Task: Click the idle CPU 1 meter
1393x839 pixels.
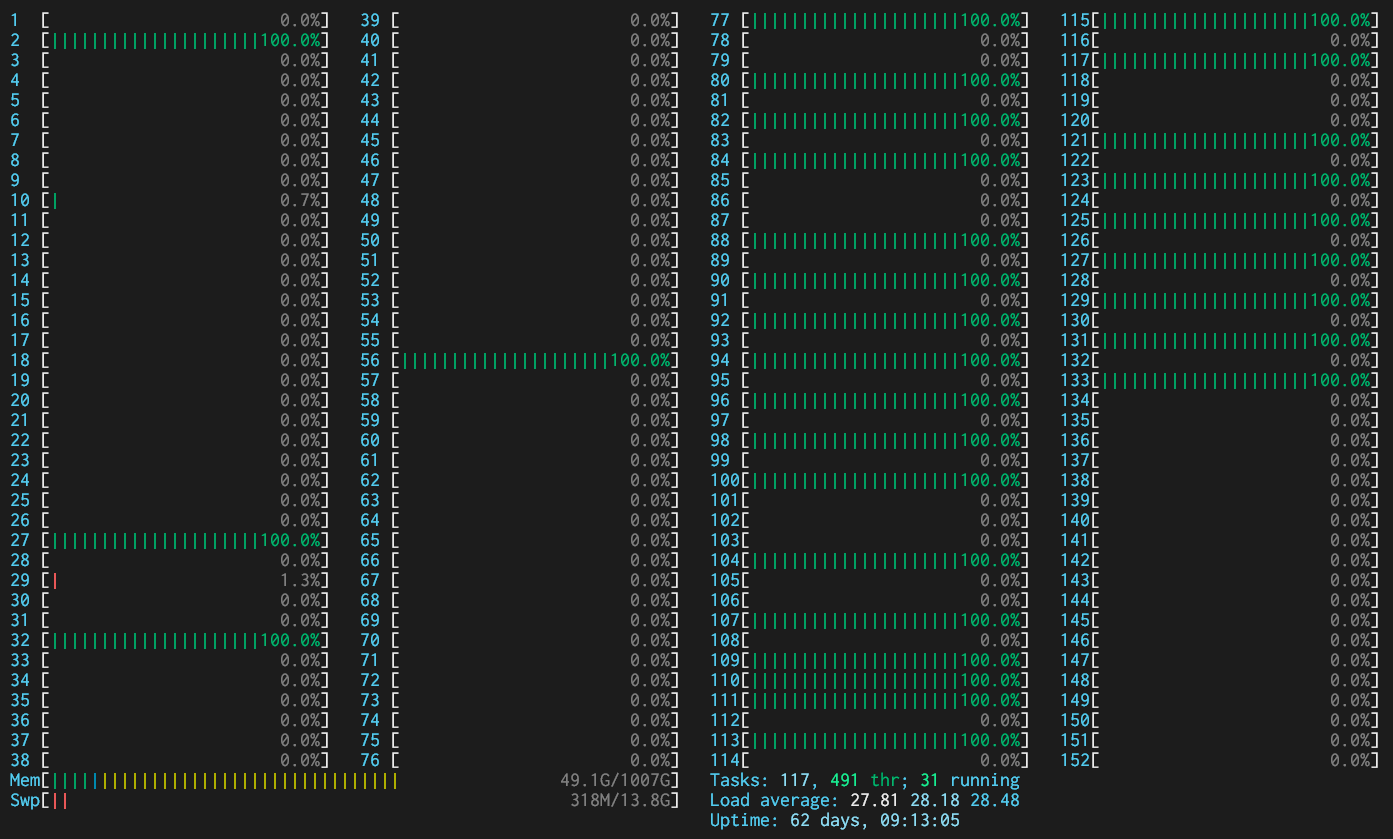Action: tap(180, 20)
